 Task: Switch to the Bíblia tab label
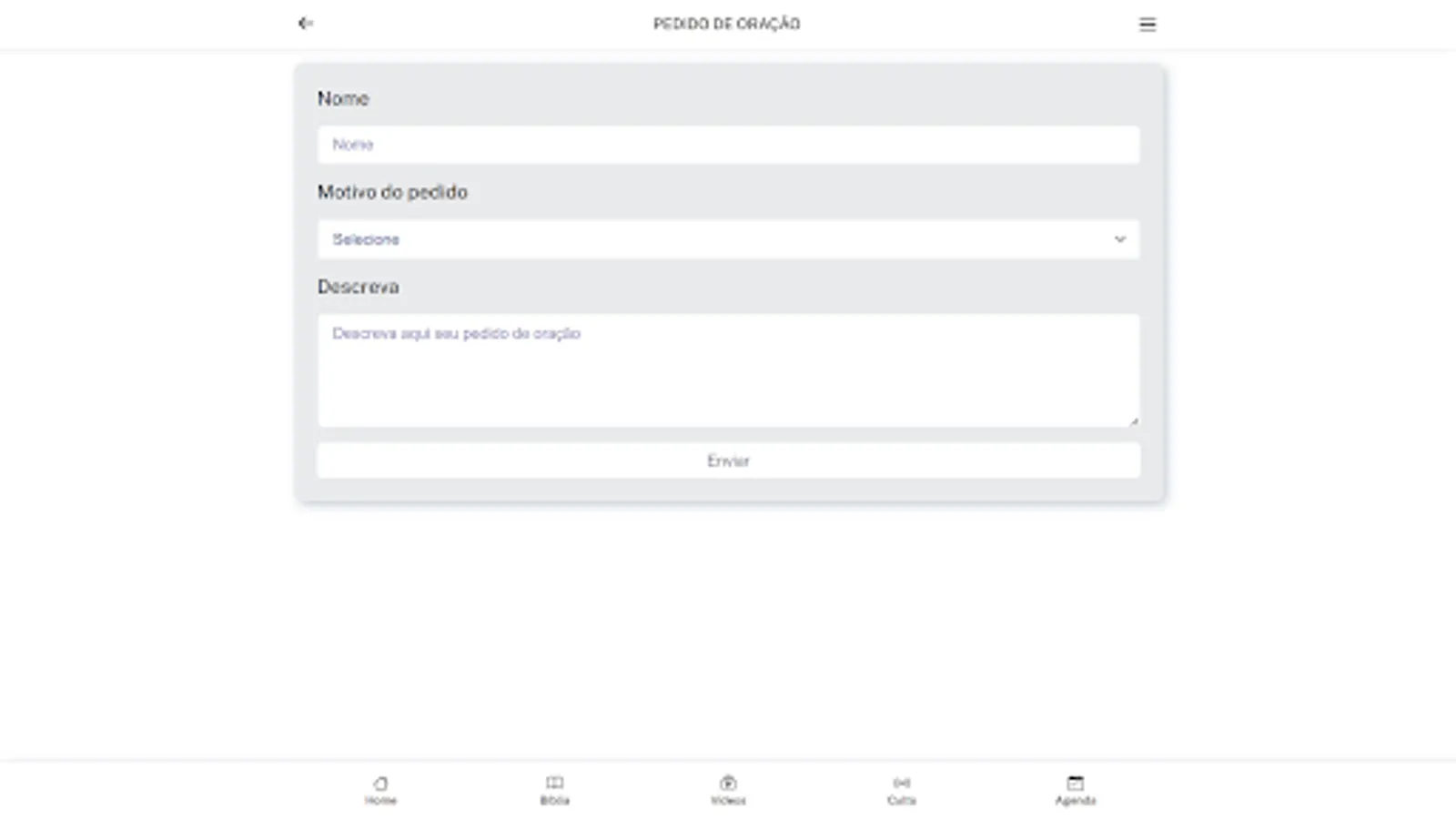[x=554, y=801]
